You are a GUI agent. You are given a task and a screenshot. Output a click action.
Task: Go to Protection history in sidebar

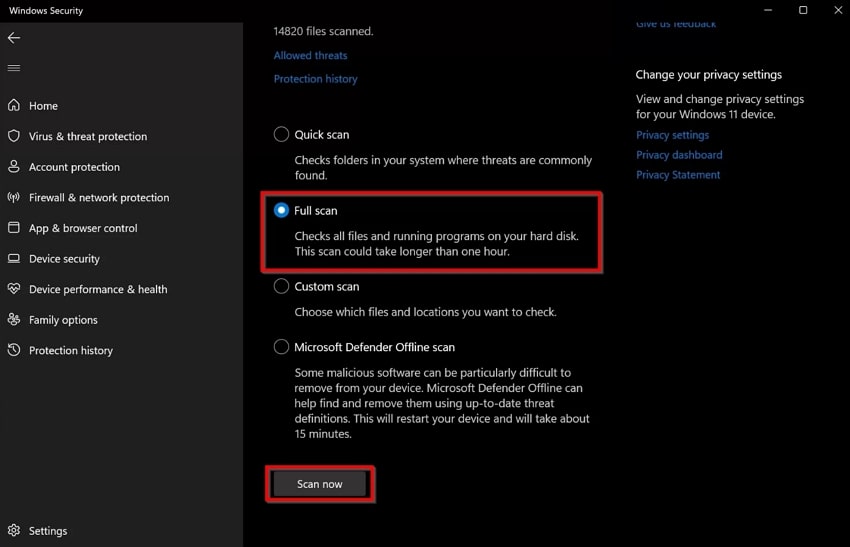(x=70, y=351)
